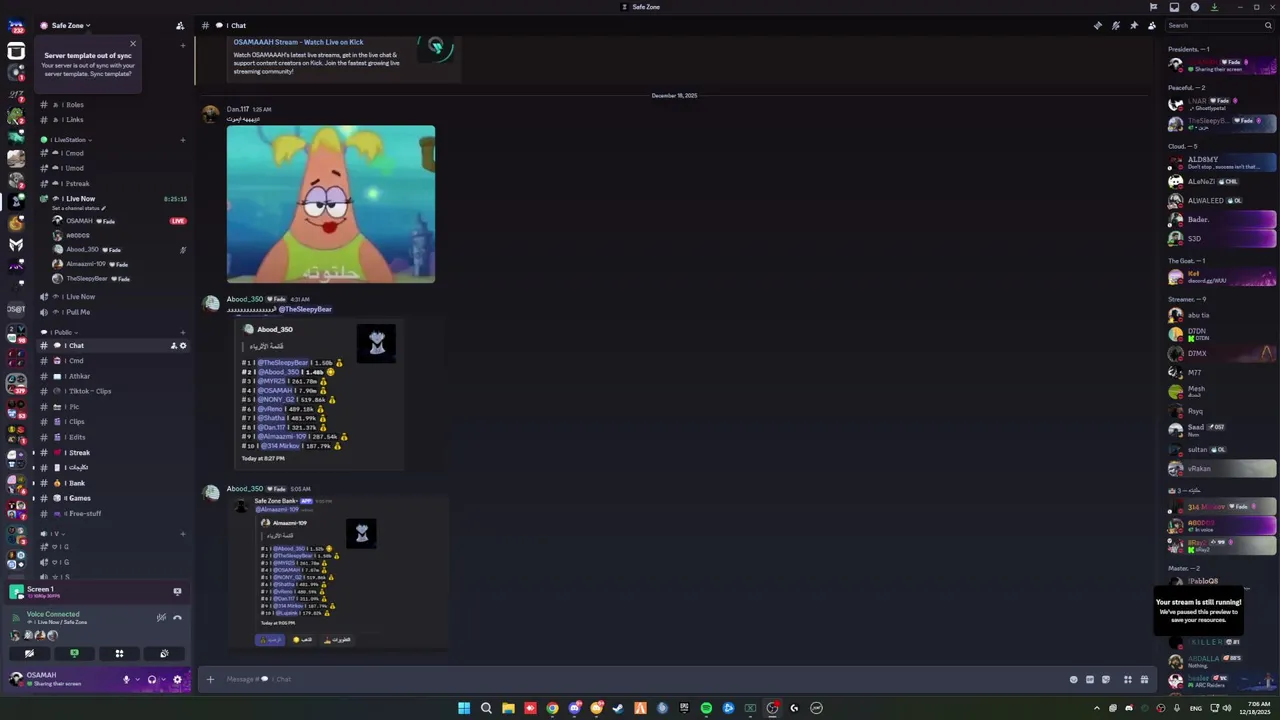Open activities launcher button
1280x720 pixels.
[x=119, y=653]
